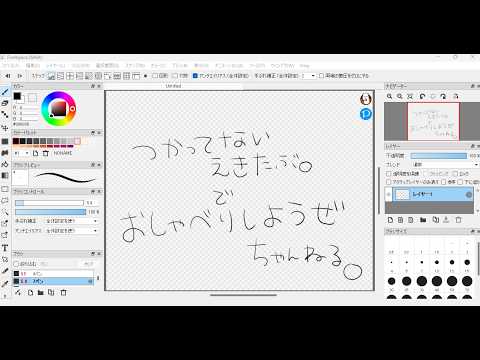Select the Text tool

point(5,248)
